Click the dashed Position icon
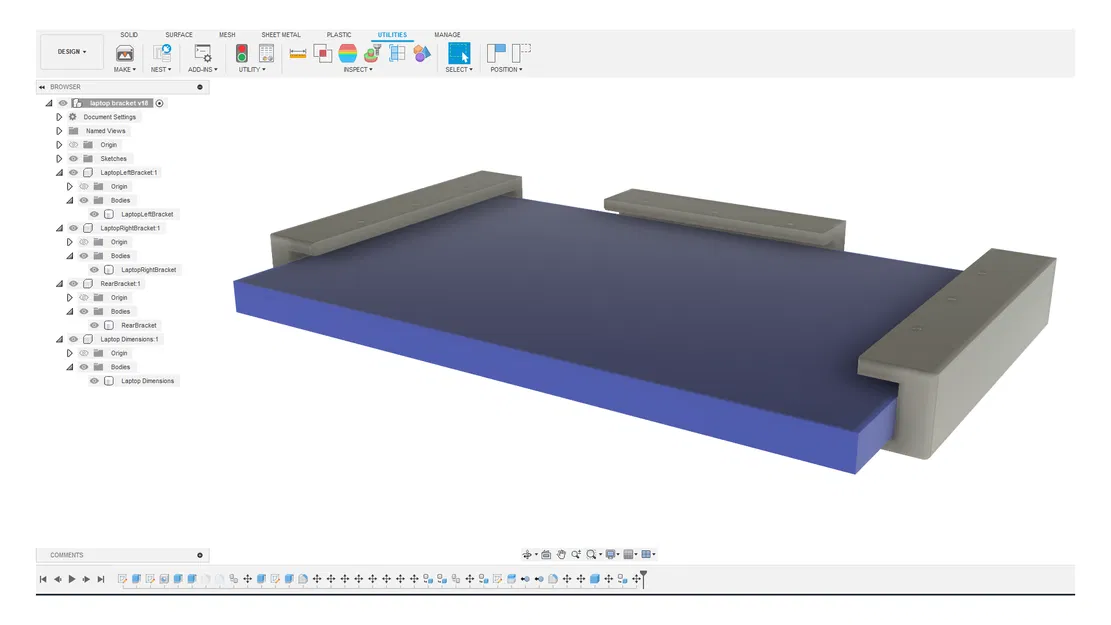1111x625 pixels. click(521, 53)
